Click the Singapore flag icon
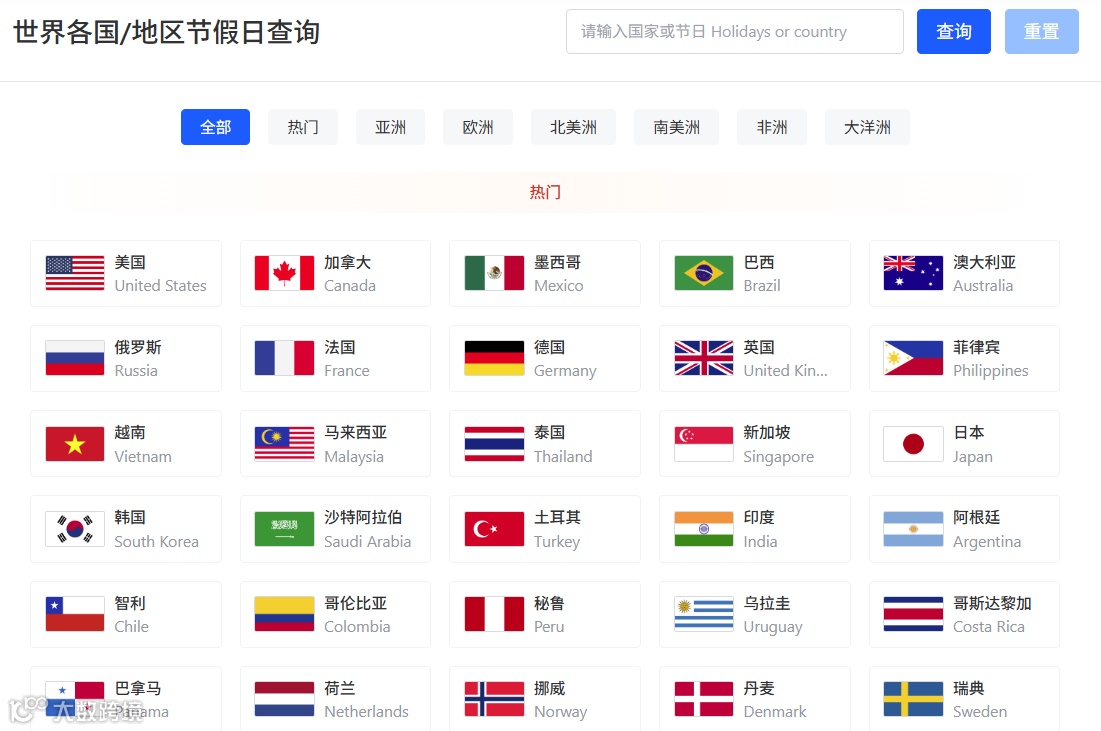1101x731 pixels. pos(704,444)
